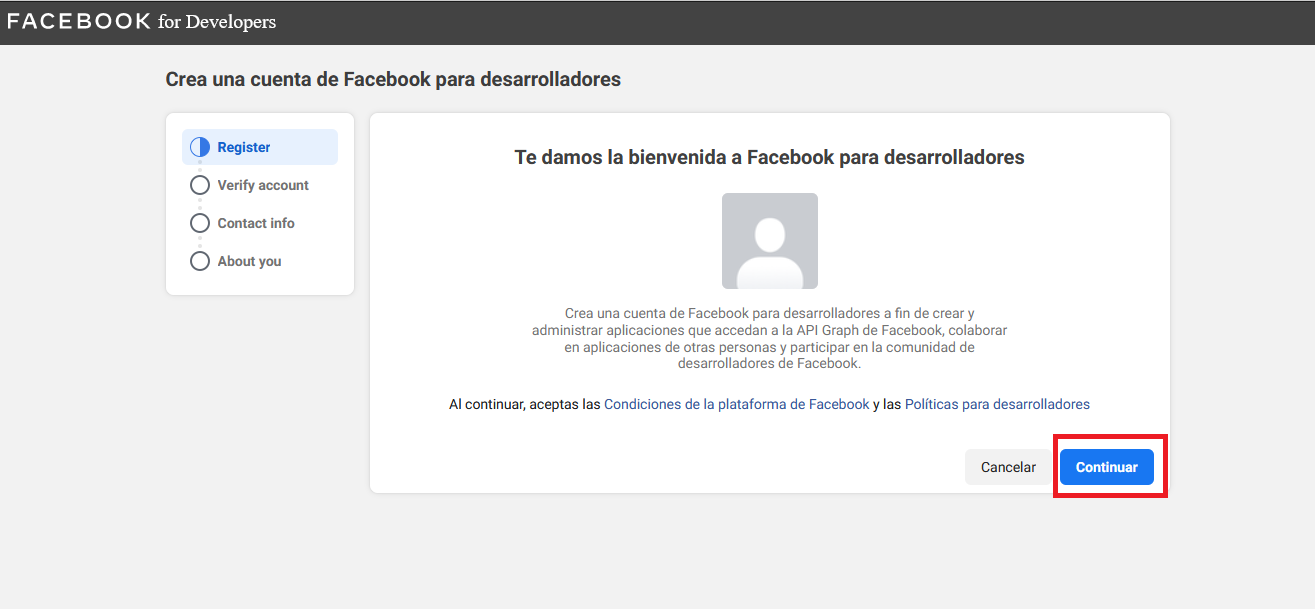Click the 'Crea una cuenta de Facebook' page title
This screenshot has width=1315, height=609.
pyautogui.click(x=392, y=79)
